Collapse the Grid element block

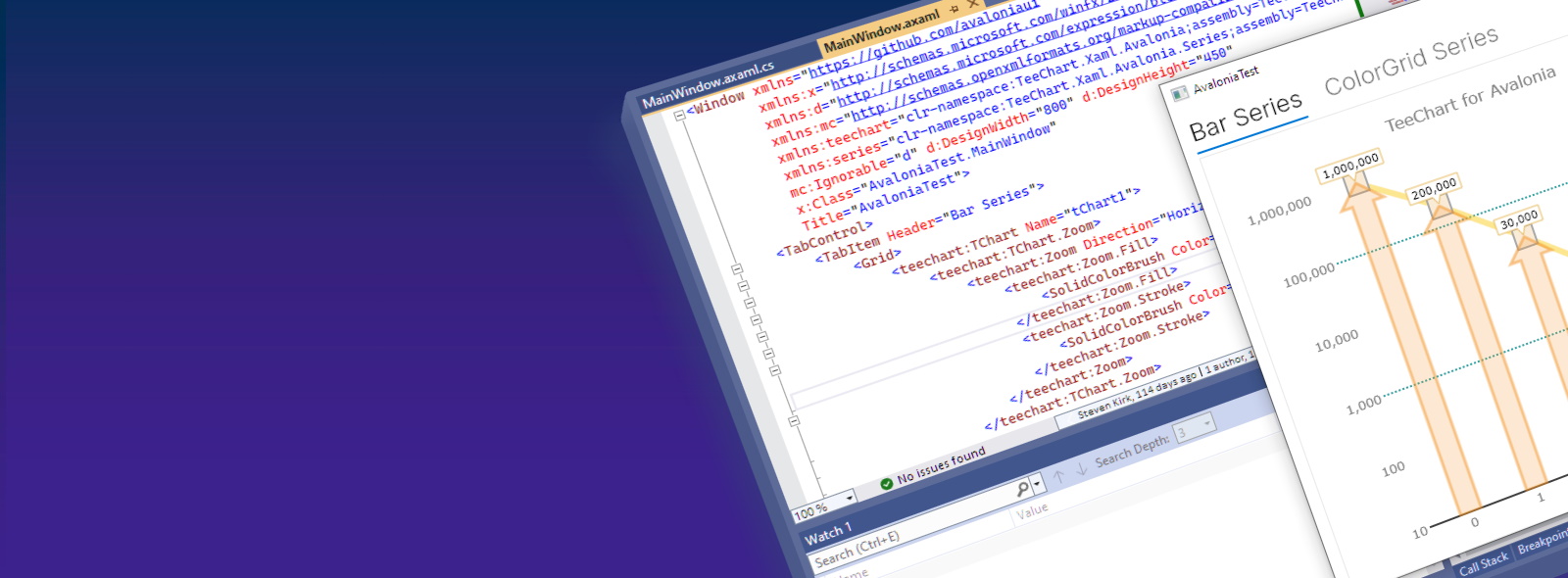749,302
